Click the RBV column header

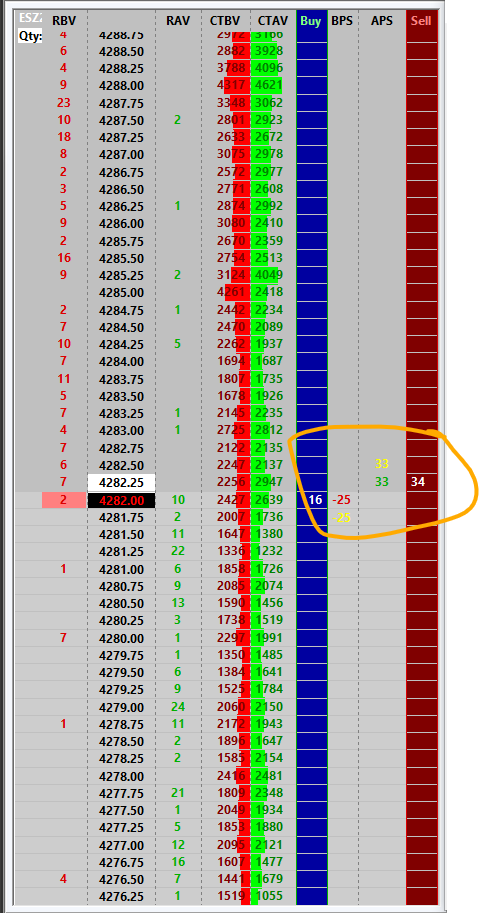click(63, 21)
